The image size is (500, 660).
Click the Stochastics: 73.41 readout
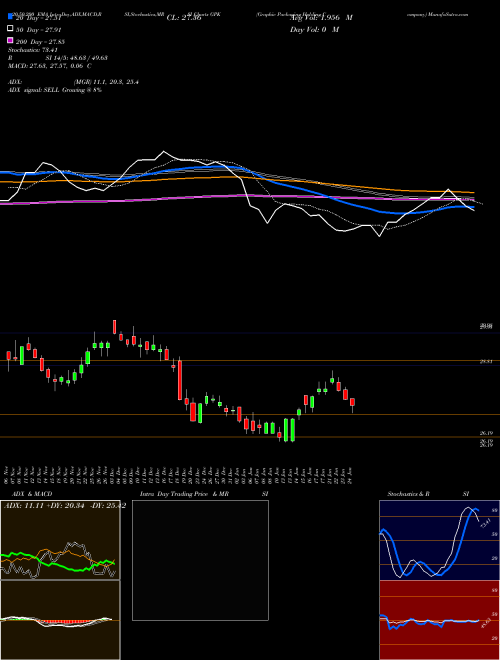tap(33, 50)
